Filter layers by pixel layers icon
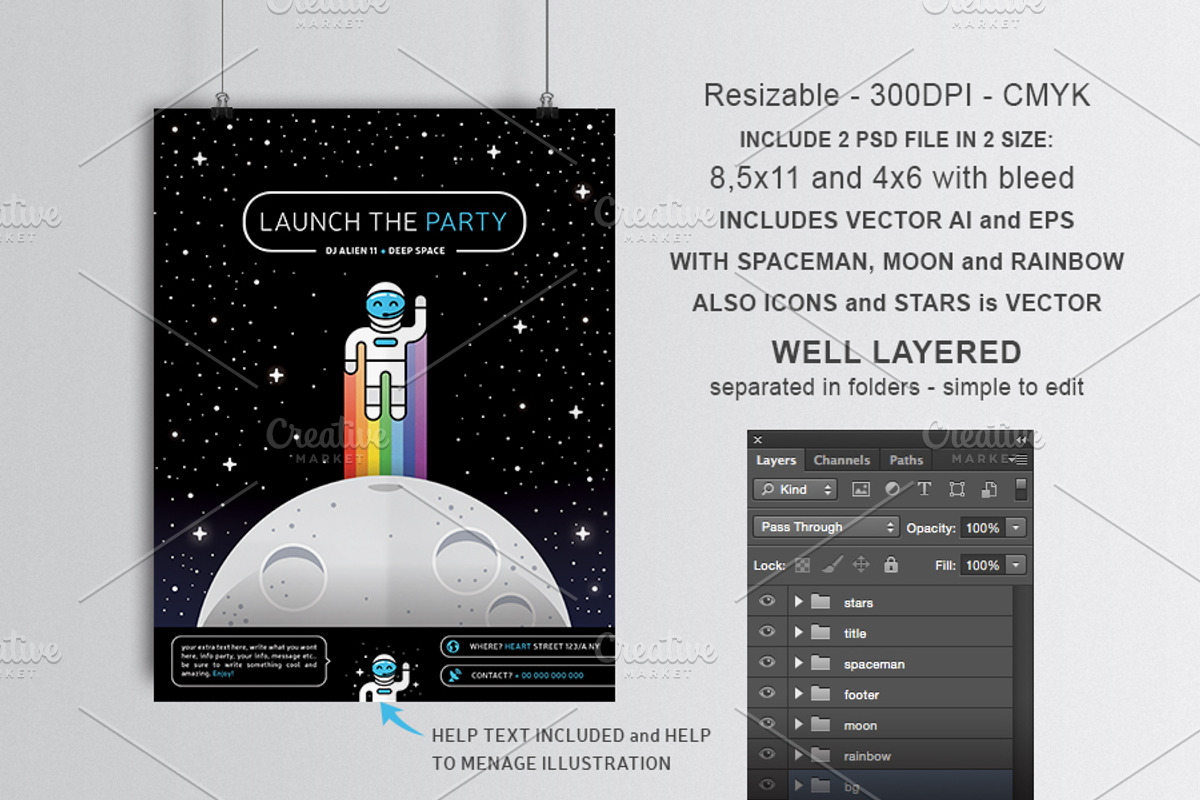1200x800 pixels. [860, 489]
